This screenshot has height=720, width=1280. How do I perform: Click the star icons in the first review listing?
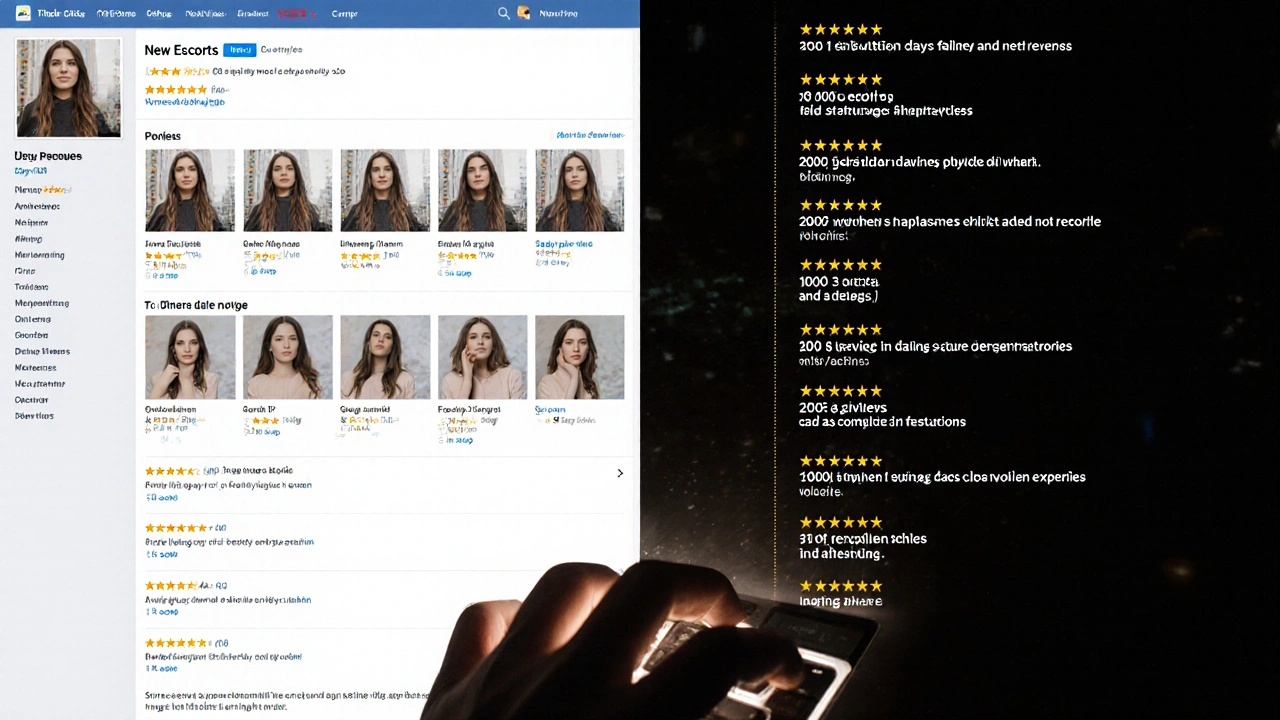(x=171, y=470)
